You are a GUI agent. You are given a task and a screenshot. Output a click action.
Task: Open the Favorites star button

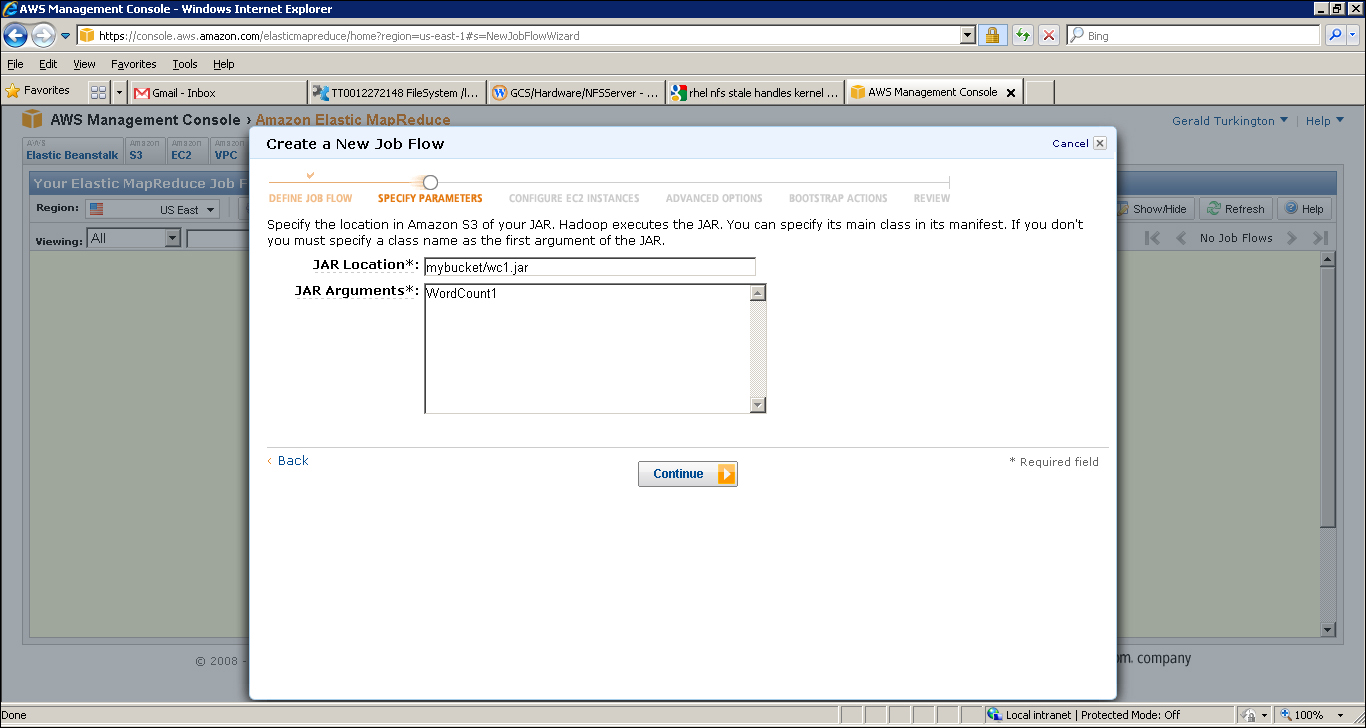coord(38,91)
